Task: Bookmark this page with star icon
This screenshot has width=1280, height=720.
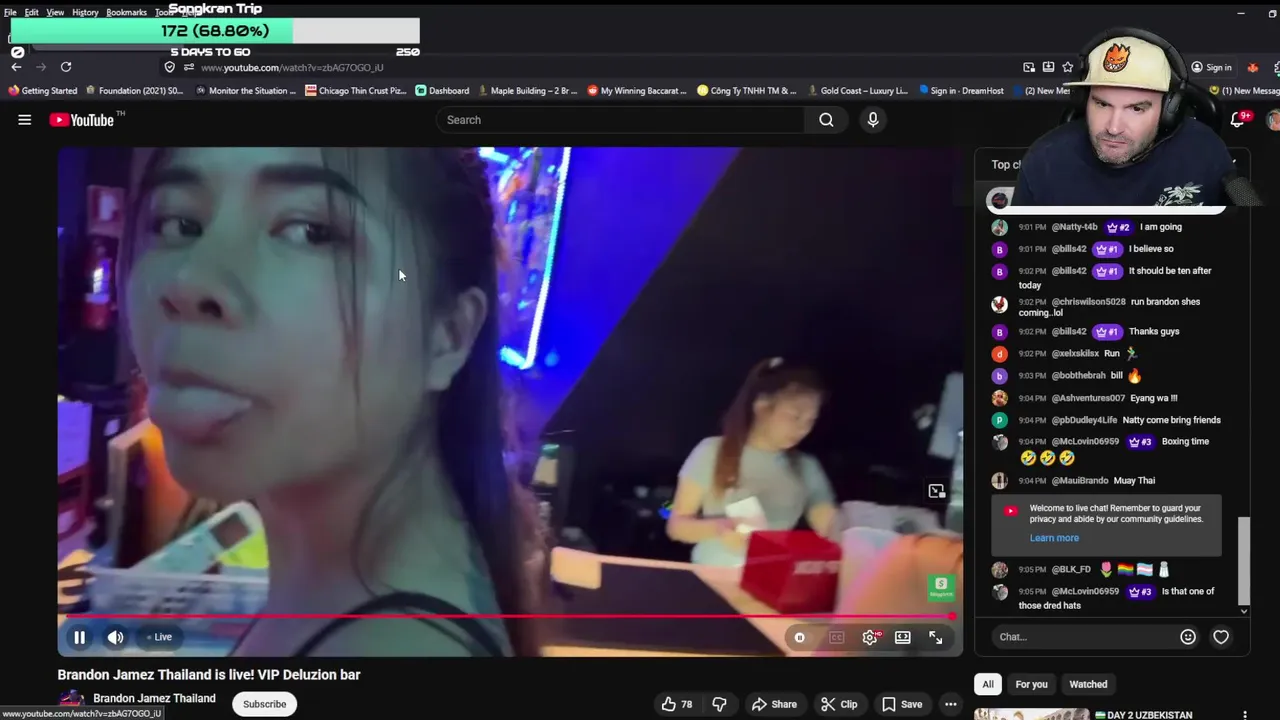Action: 1068,67
